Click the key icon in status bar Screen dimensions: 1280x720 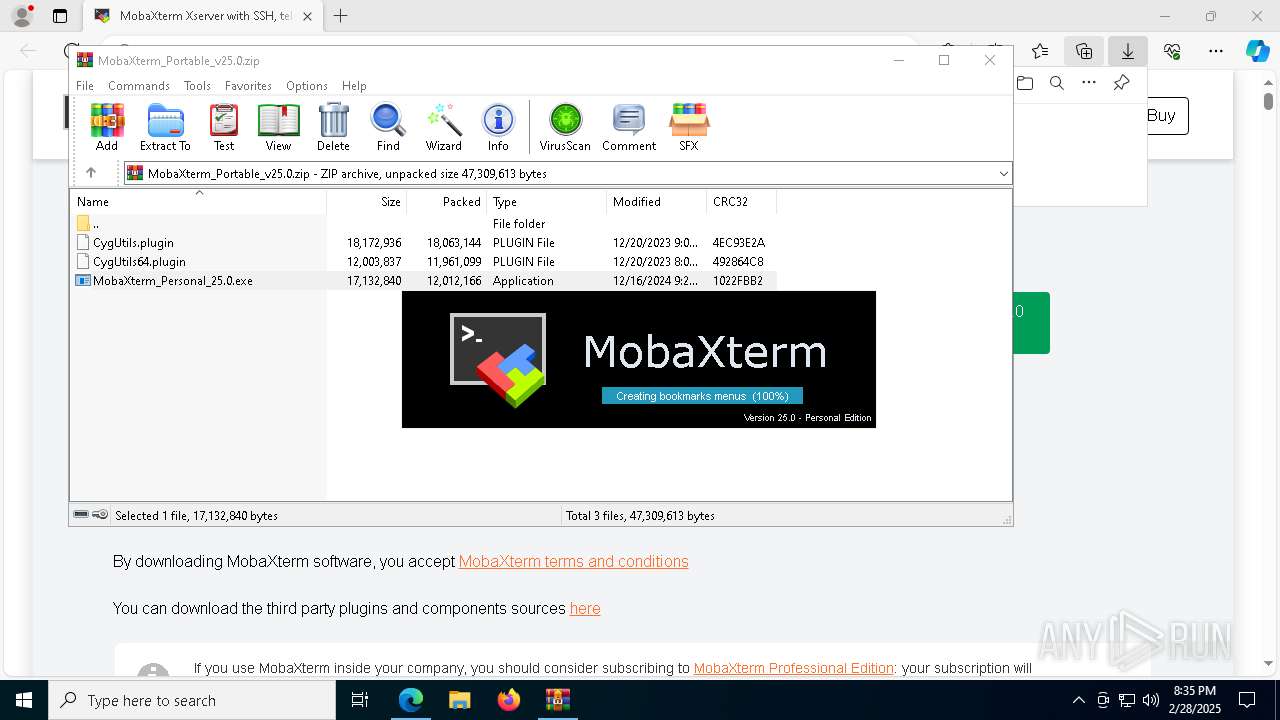click(100, 515)
